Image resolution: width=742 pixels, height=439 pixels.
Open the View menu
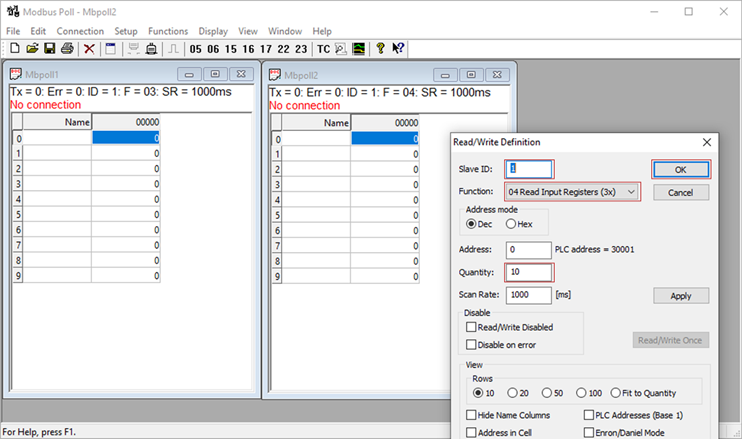tap(248, 31)
